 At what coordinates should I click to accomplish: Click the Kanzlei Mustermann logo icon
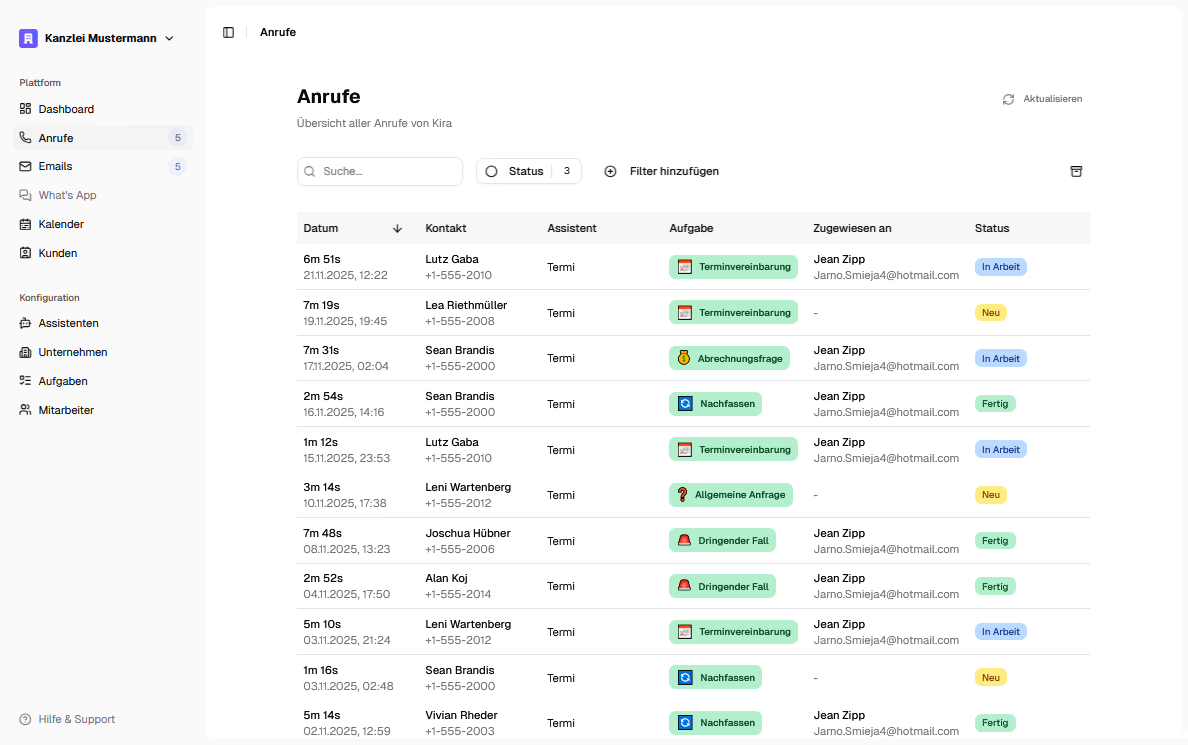point(28,38)
